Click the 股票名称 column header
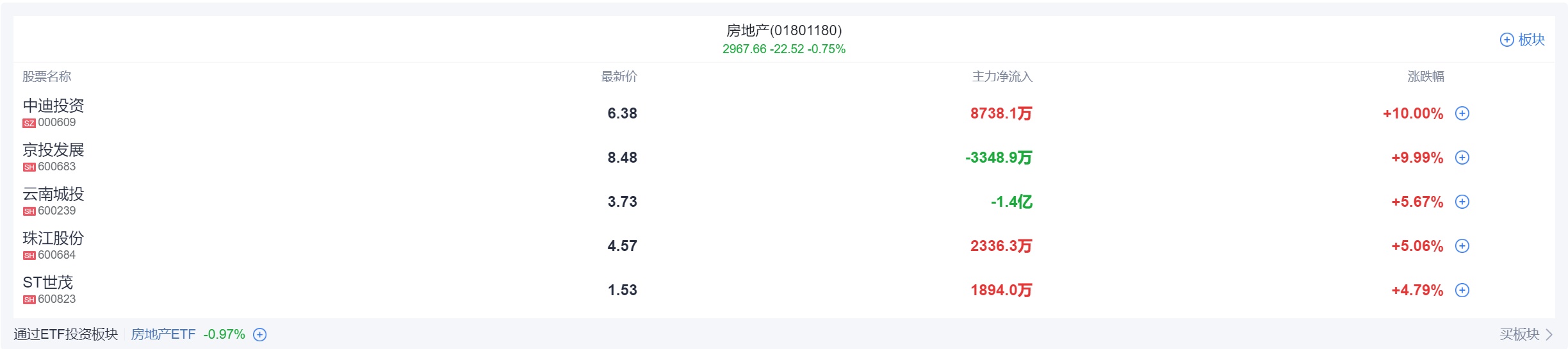1568x349 pixels. click(47, 77)
